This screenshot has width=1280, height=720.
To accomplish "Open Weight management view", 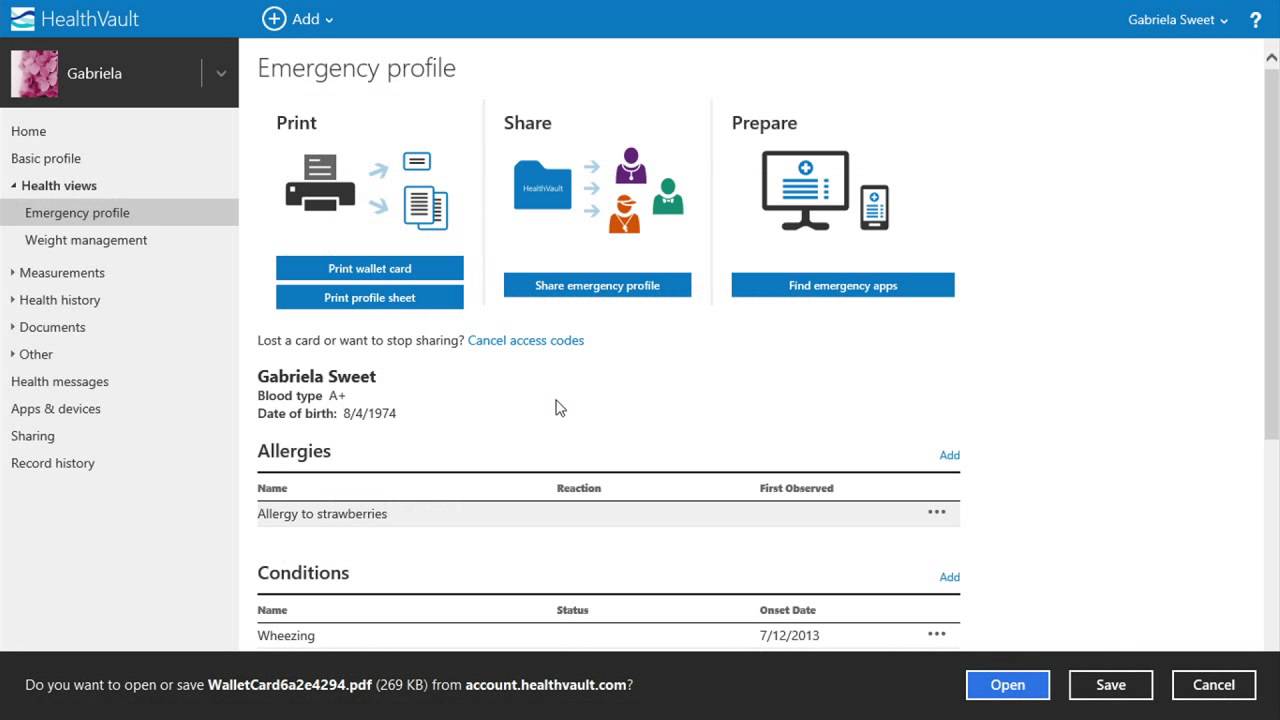I will [86, 240].
